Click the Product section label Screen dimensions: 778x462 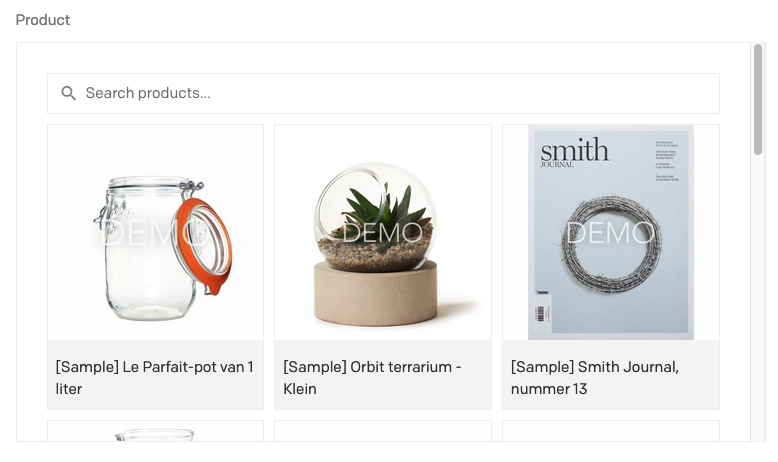click(x=43, y=20)
